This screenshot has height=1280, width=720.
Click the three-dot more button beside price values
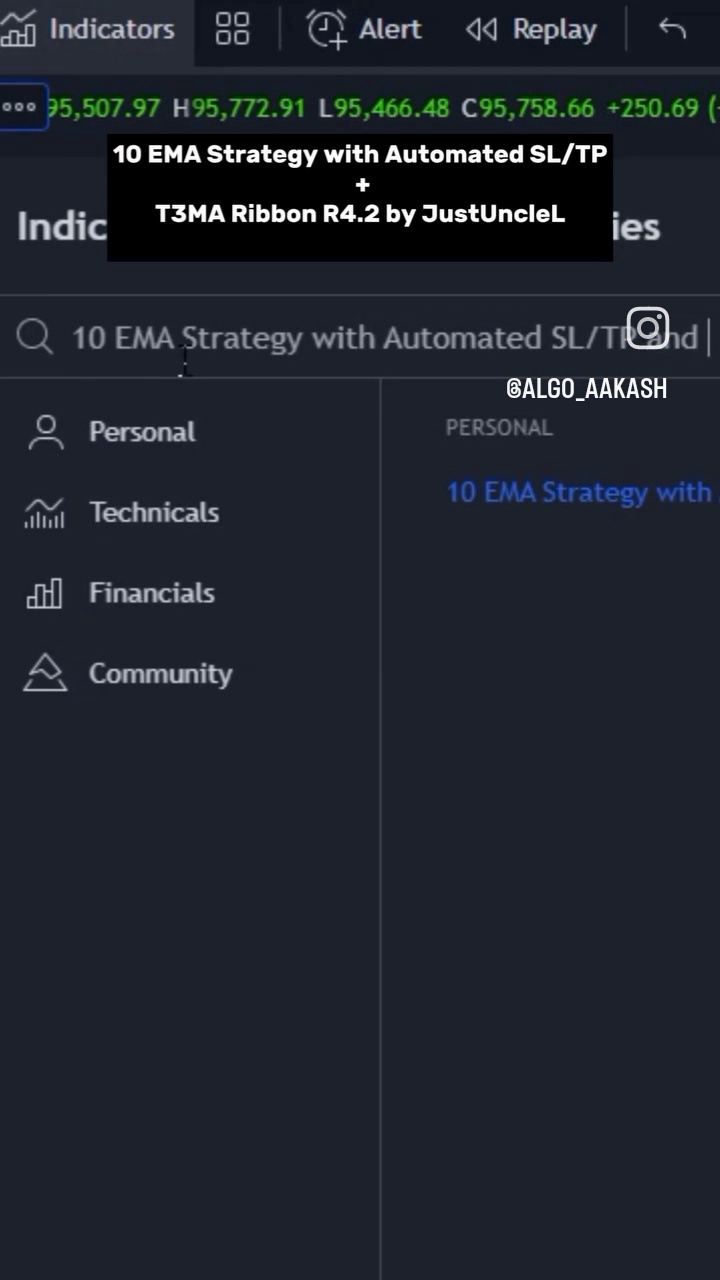[x=20, y=107]
